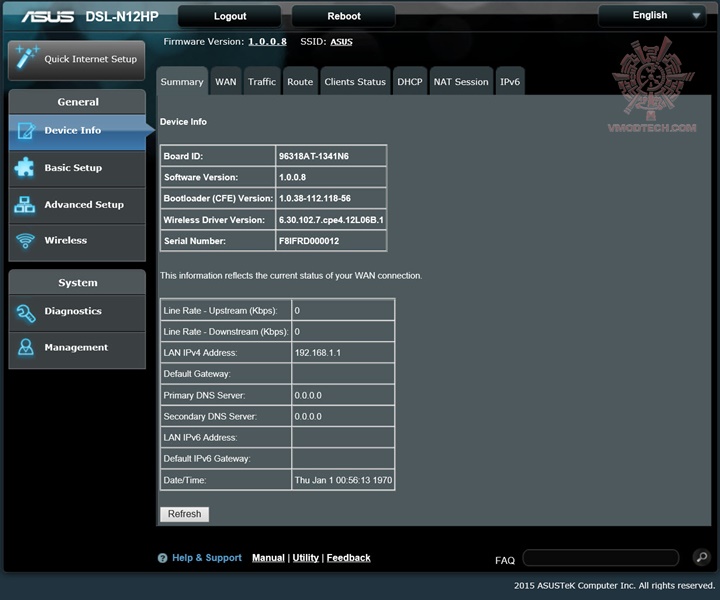
Task: Select the DHCP tab
Action: click(410, 82)
